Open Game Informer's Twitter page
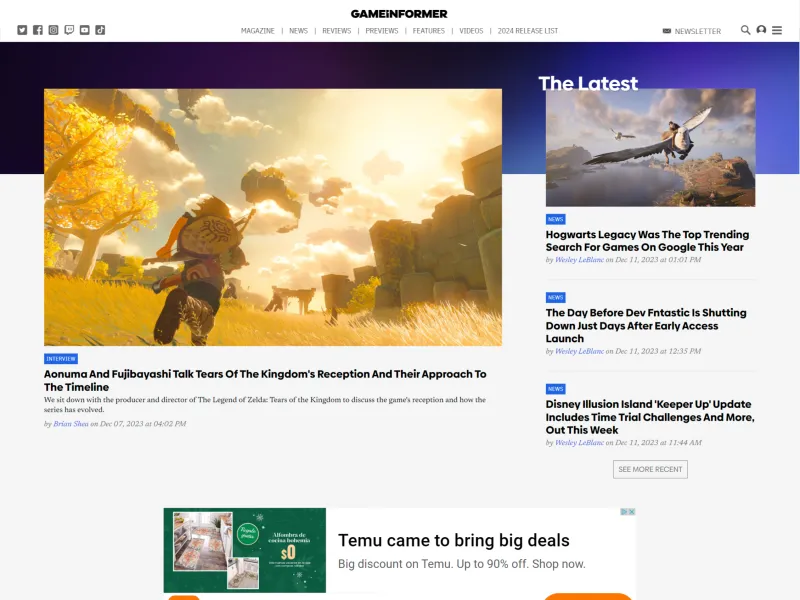This screenshot has height=600, width=800. pyautogui.click(x=22, y=30)
